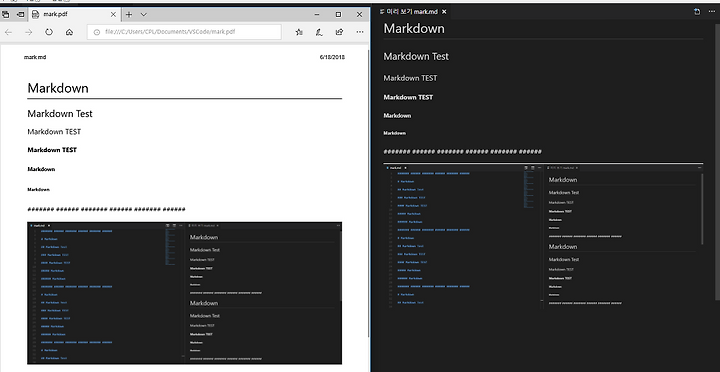Open a new tab in Edge

coord(129,15)
